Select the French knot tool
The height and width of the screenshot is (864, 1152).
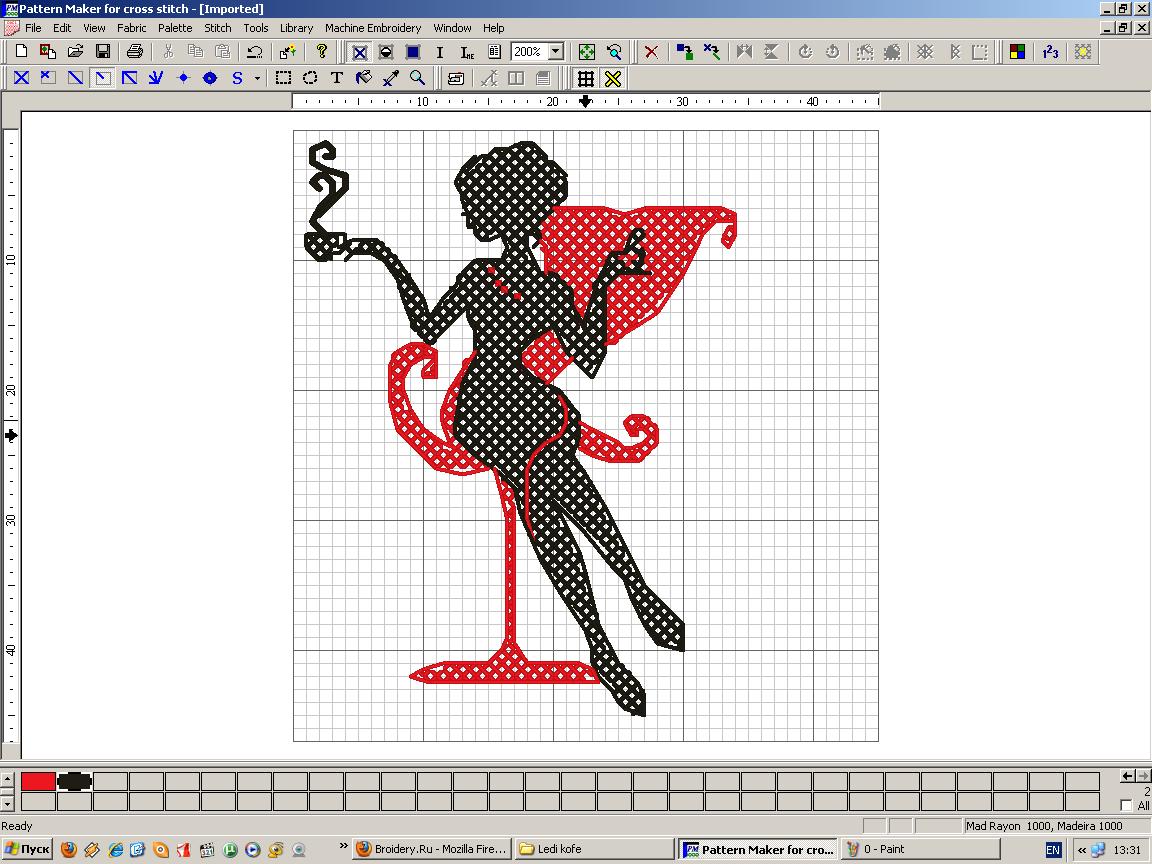tap(183, 78)
